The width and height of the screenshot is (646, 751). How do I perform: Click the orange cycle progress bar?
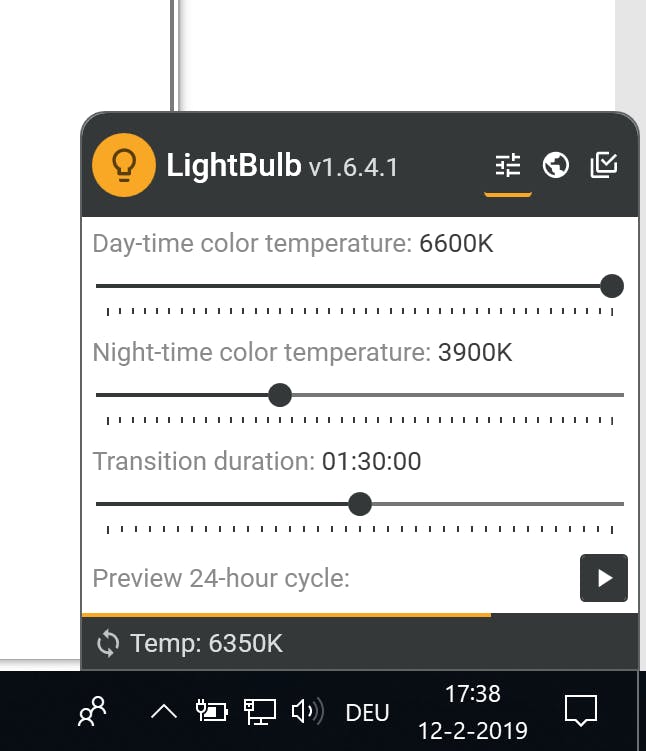tap(286, 615)
